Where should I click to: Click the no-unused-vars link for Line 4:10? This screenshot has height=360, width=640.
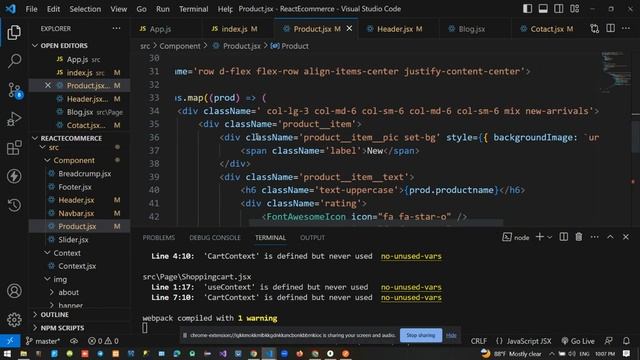(411, 256)
